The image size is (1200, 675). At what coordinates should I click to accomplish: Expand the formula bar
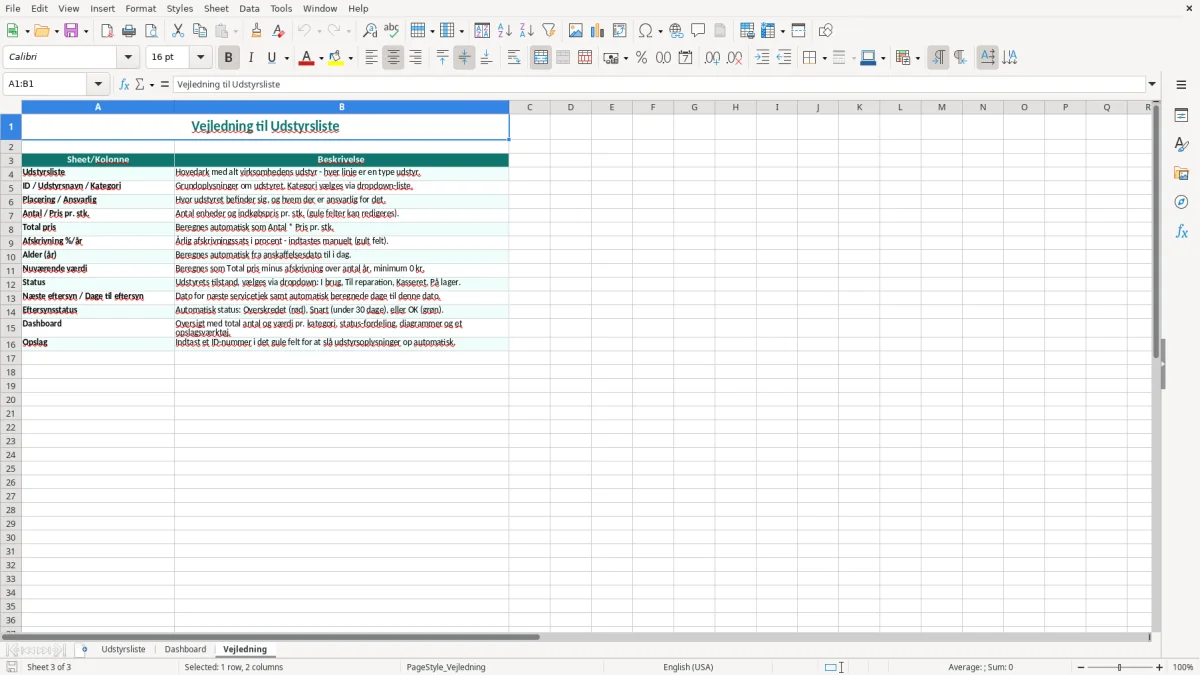pos(1152,84)
